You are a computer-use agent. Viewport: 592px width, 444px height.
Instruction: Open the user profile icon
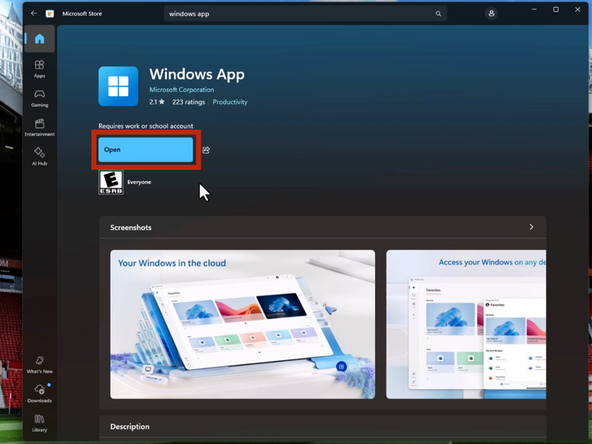point(491,14)
